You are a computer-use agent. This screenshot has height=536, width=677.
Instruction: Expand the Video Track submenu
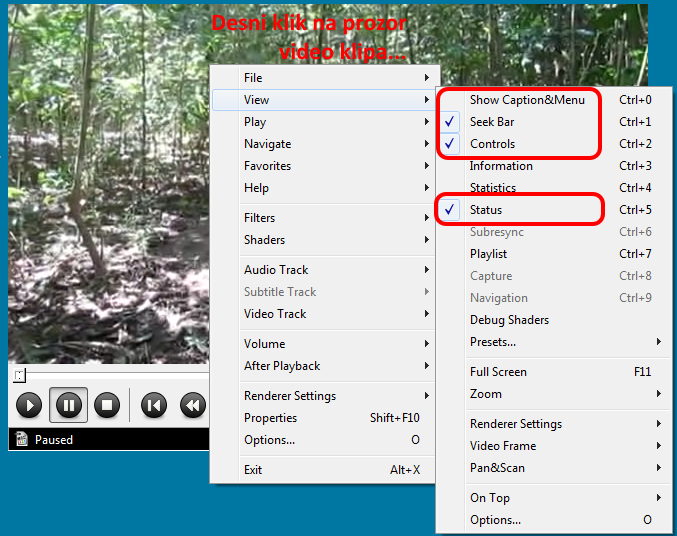coord(324,314)
